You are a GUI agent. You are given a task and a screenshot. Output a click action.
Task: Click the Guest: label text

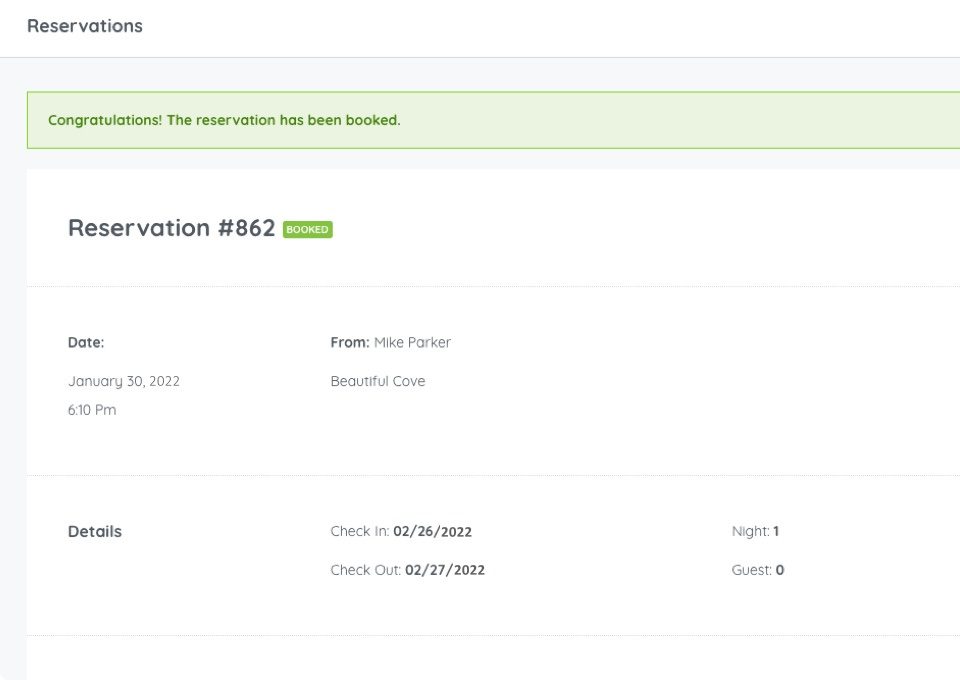pos(752,570)
